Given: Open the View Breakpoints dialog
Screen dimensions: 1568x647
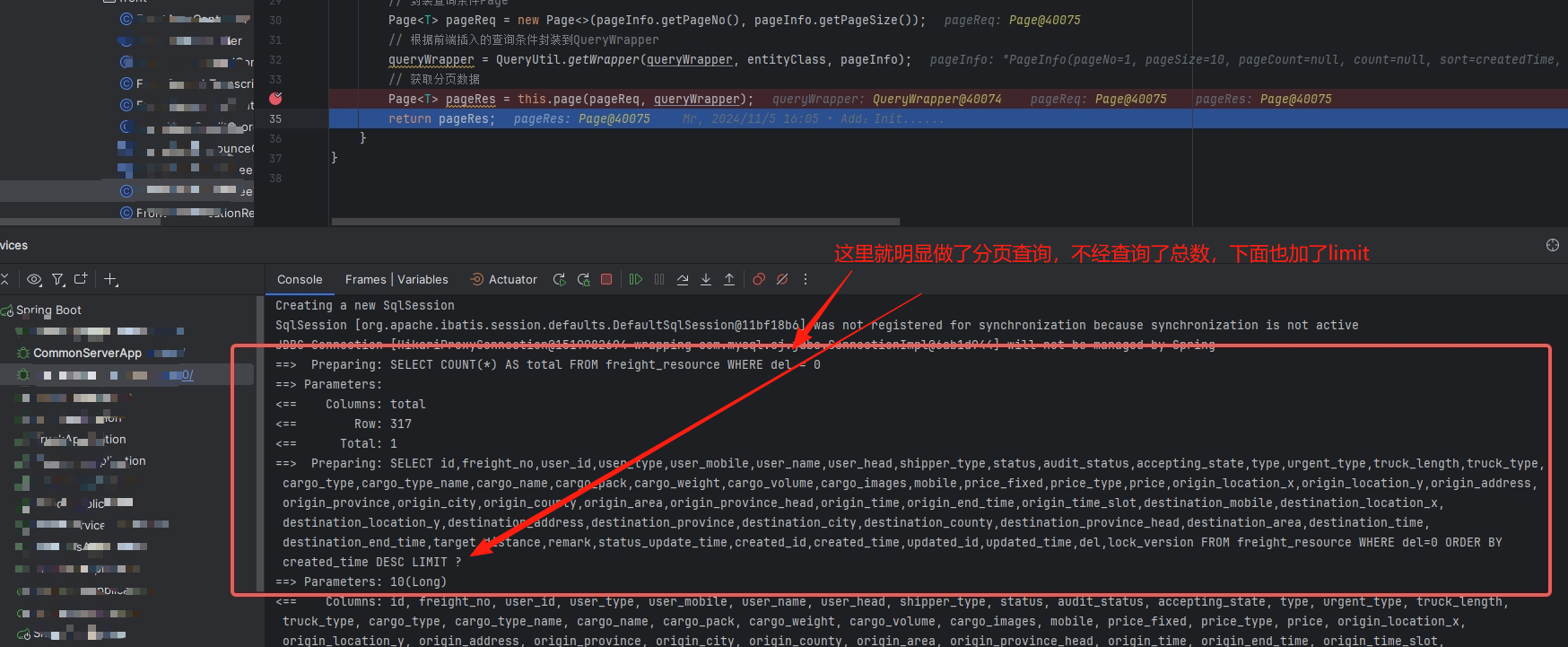Looking at the screenshot, I should [759, 279].
